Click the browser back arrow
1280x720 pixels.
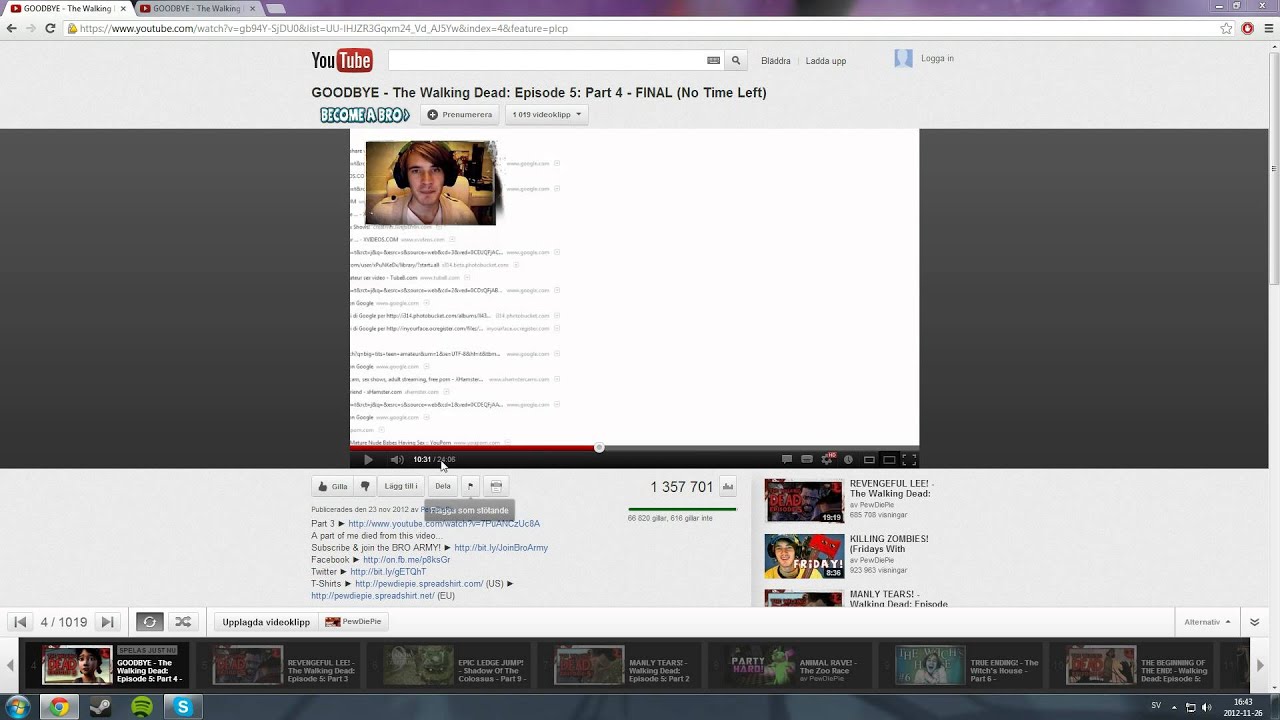[x=11, y=28]
